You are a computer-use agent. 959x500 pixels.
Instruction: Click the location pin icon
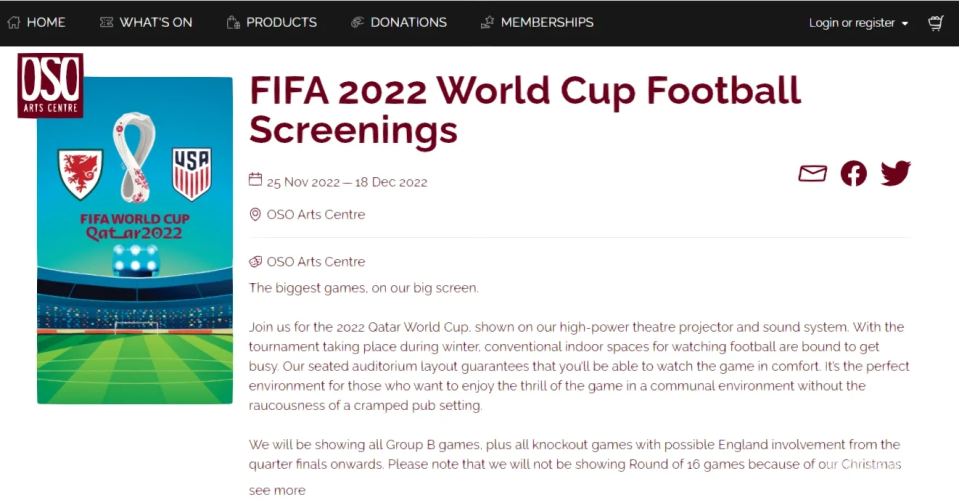tap(256, 215)
